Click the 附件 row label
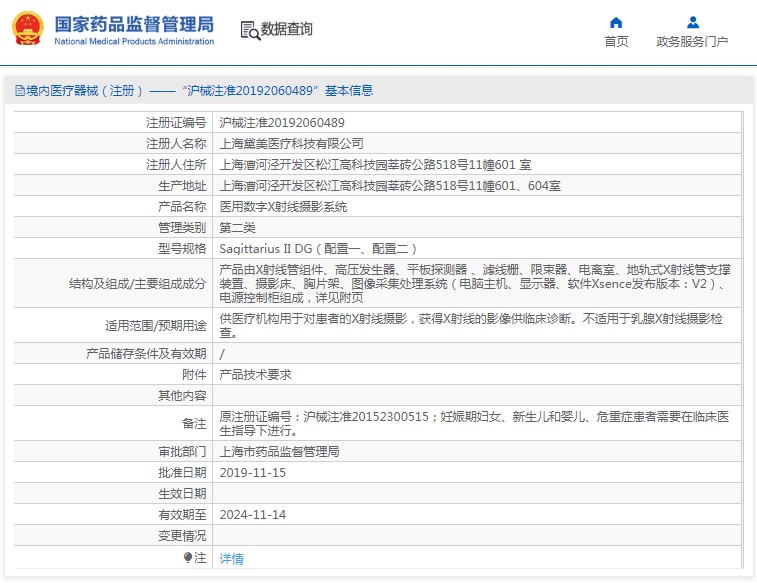This screenshot has height=583, width=757. coord(195,375)
